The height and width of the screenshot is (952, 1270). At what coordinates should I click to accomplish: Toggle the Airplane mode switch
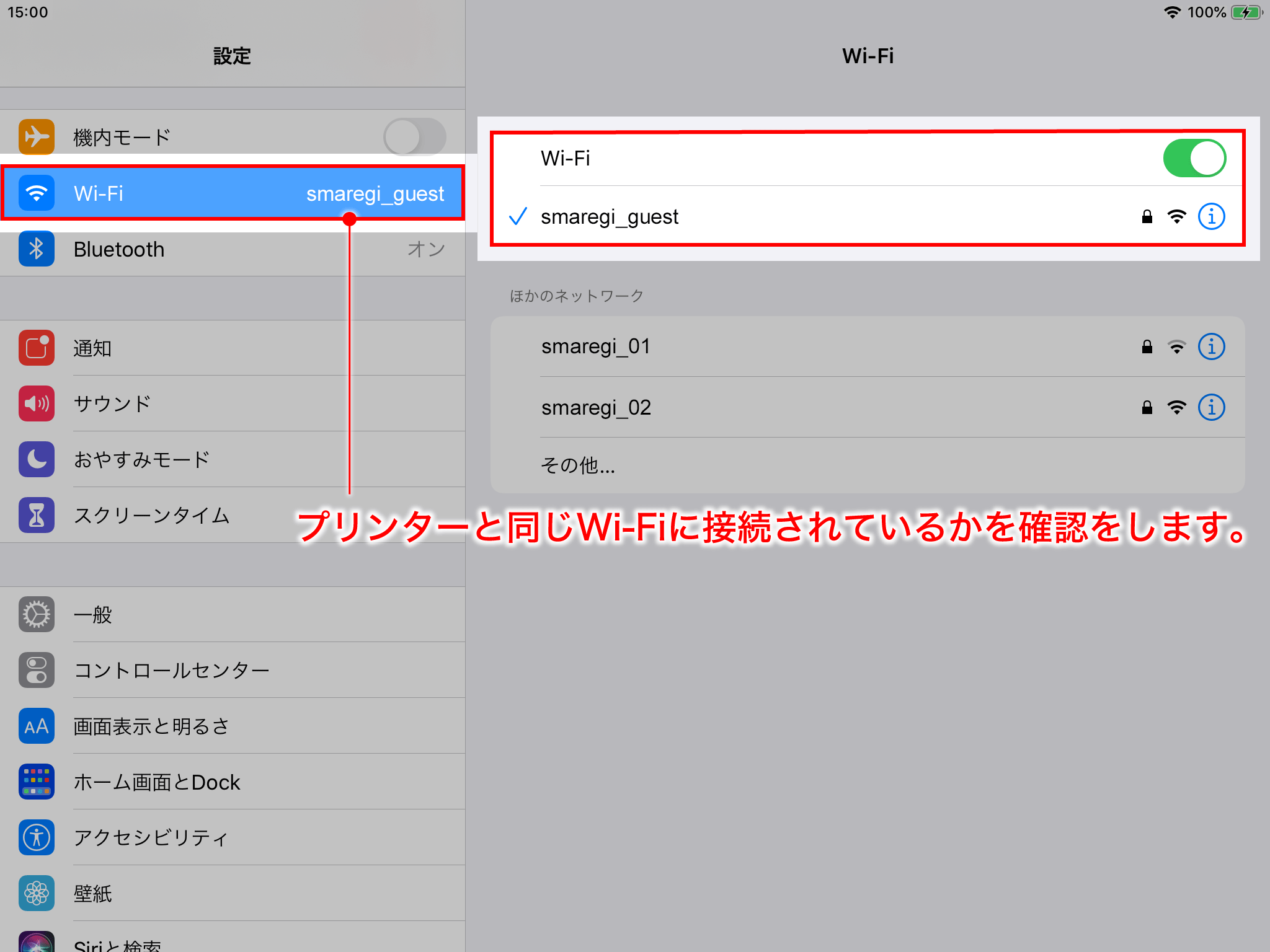coord(414,136)
